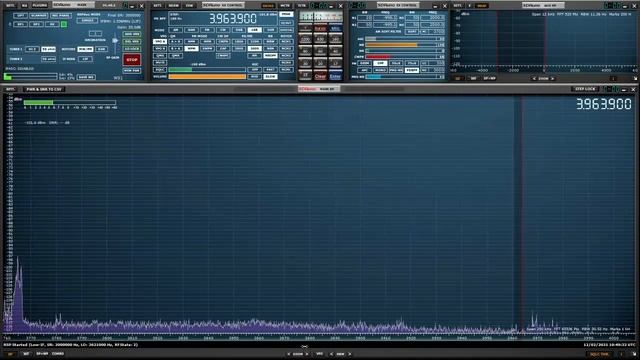Screen dimensions: 640x360
Task: Click the 3.963.900 frequency display in RX Control
Action: pos(233,19)
